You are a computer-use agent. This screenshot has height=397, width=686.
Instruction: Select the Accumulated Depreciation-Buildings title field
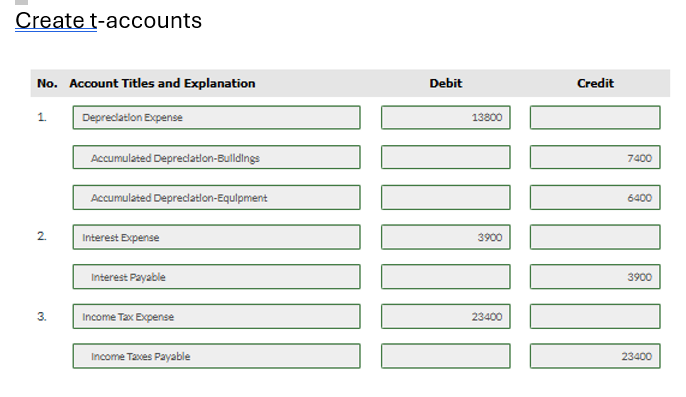217,157
